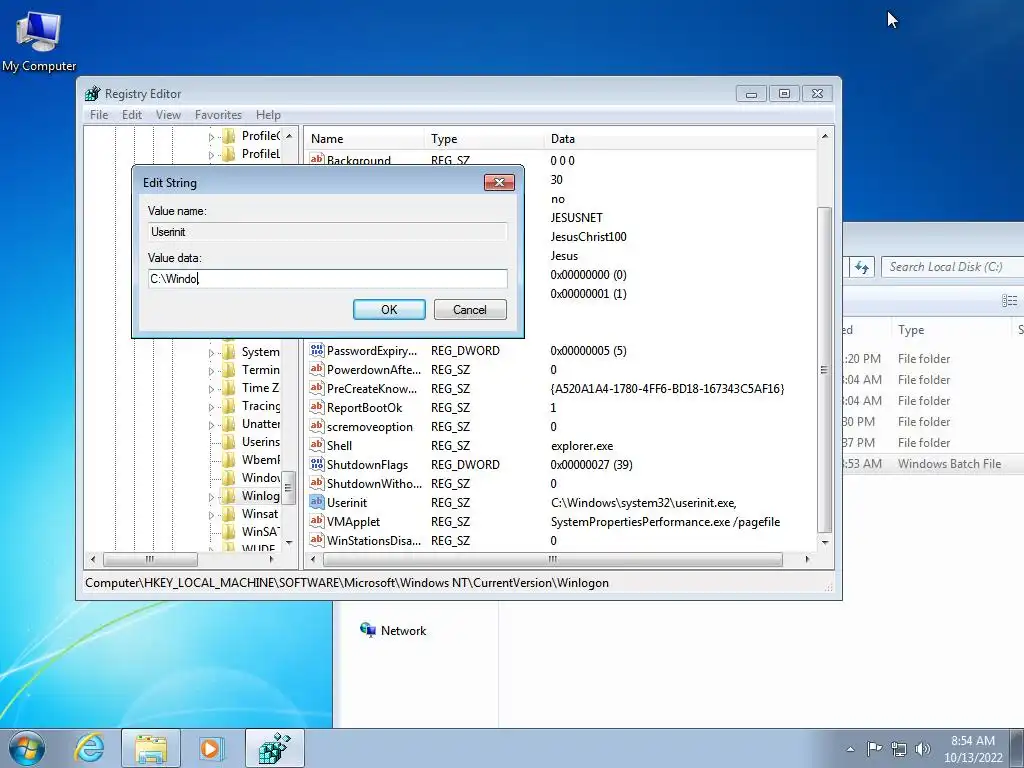Select the Userinit value icon
Image resolution: width=1024 pixels, height=768 pixels.
pyautogui.click(x=317, y=502)
